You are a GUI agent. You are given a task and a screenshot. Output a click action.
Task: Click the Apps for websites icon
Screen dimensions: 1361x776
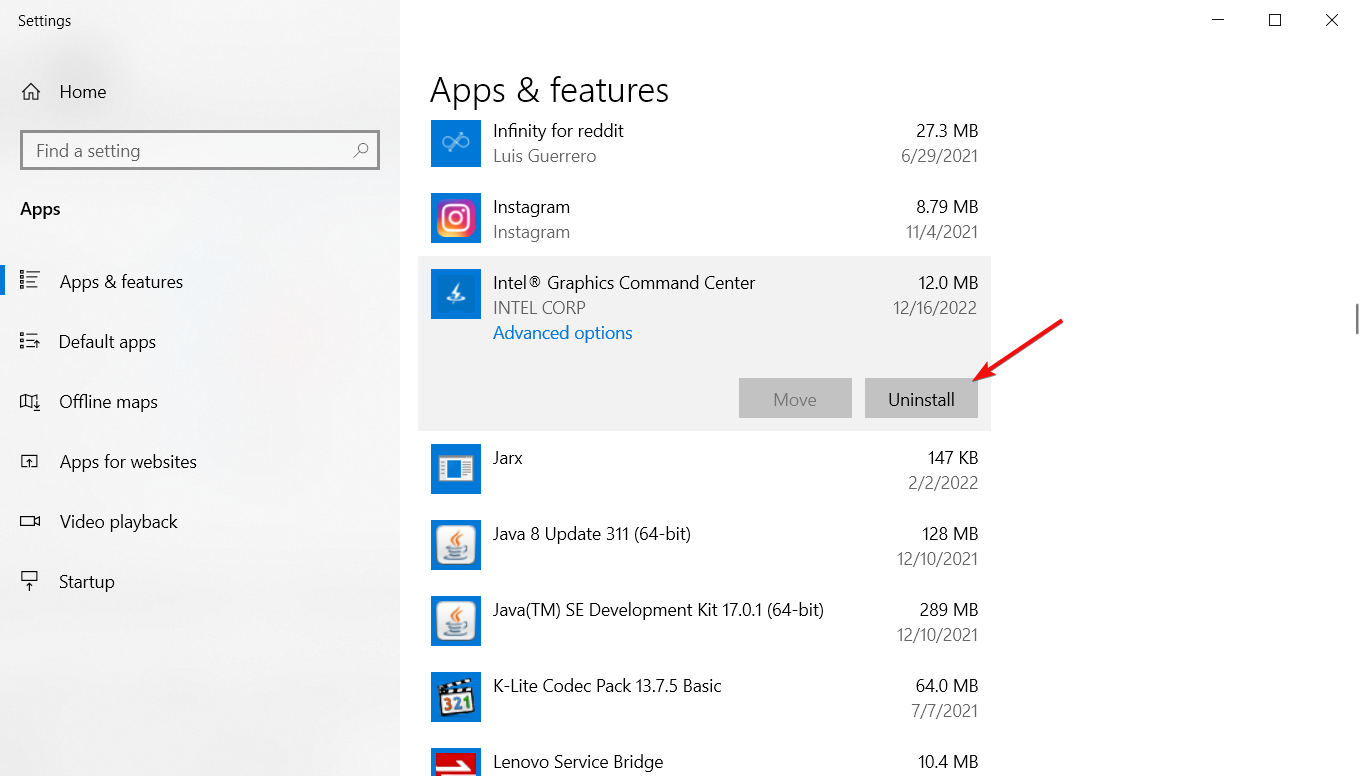tap(30, 461)
